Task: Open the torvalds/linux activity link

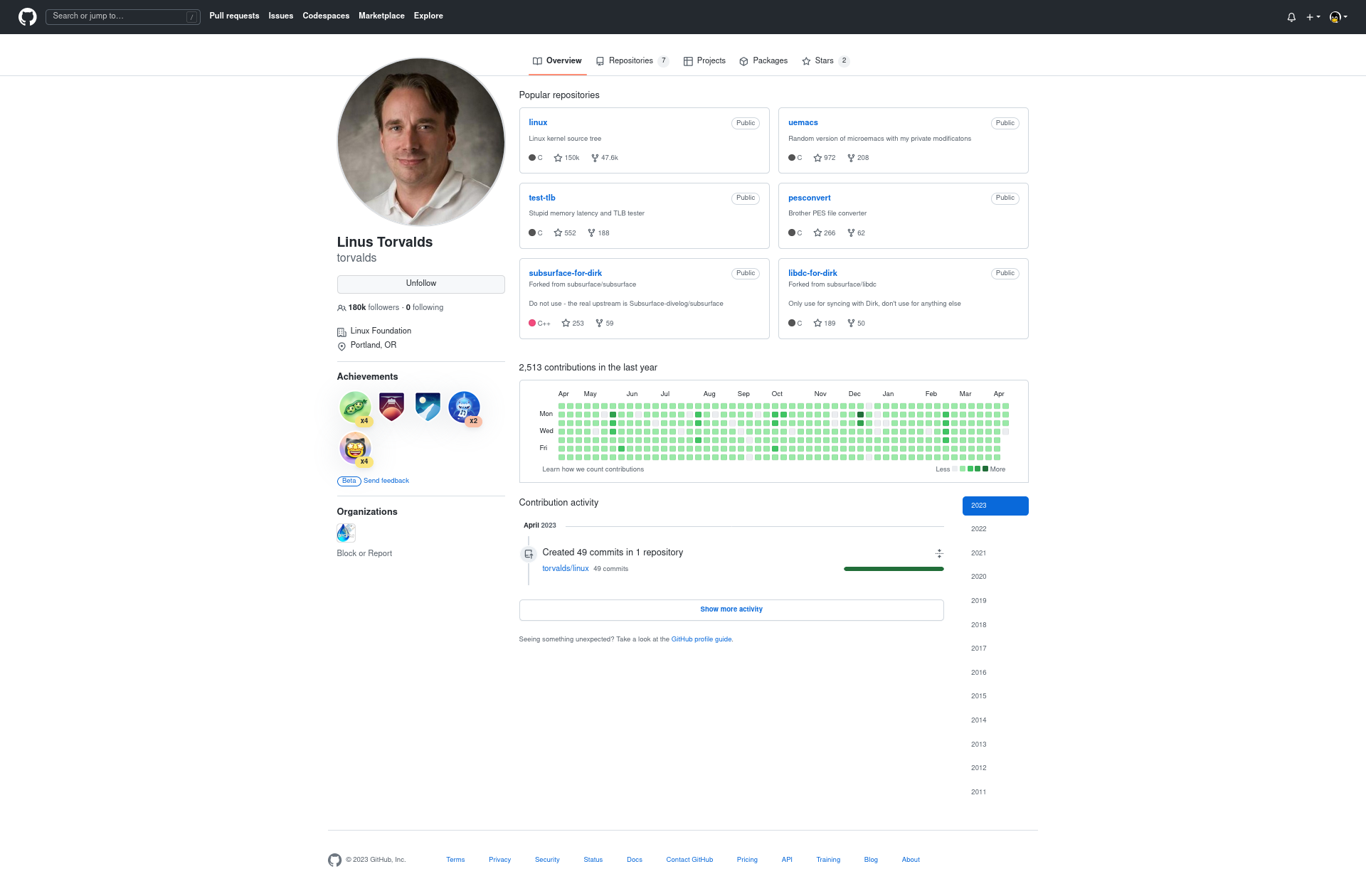Action: (x=566, y=569)
